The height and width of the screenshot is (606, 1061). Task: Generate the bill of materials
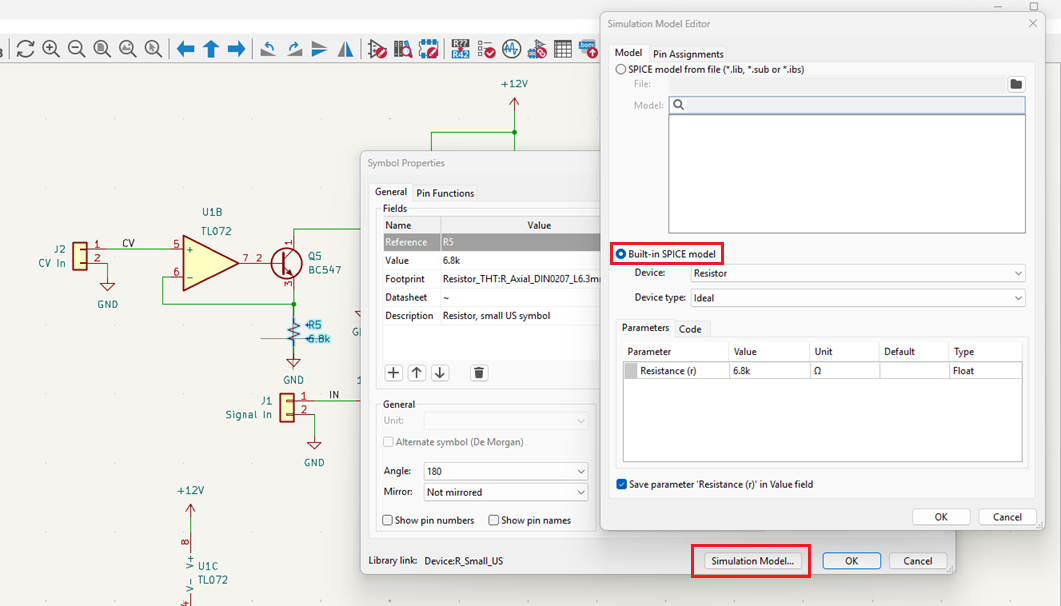[x=589, y=49]
